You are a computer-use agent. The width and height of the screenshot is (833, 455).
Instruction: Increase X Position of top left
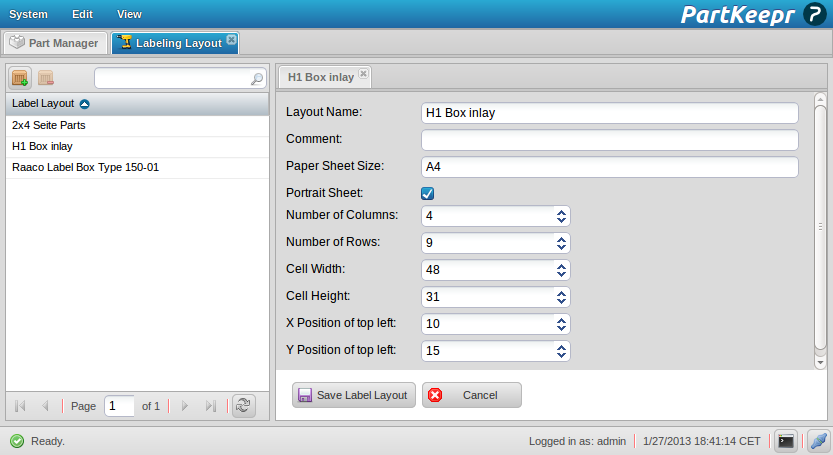click(562, 320)
